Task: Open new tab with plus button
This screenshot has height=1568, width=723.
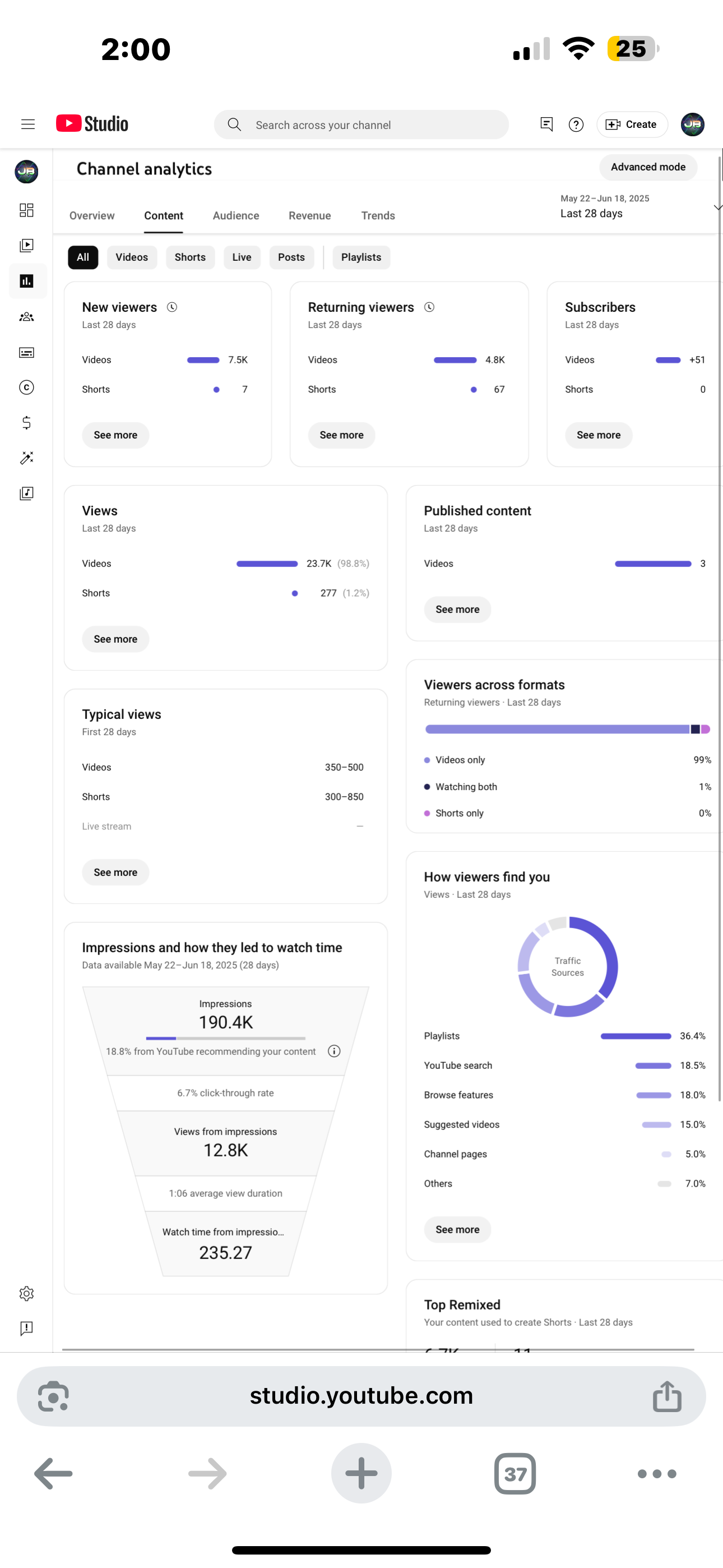Action: point(361,1473)
